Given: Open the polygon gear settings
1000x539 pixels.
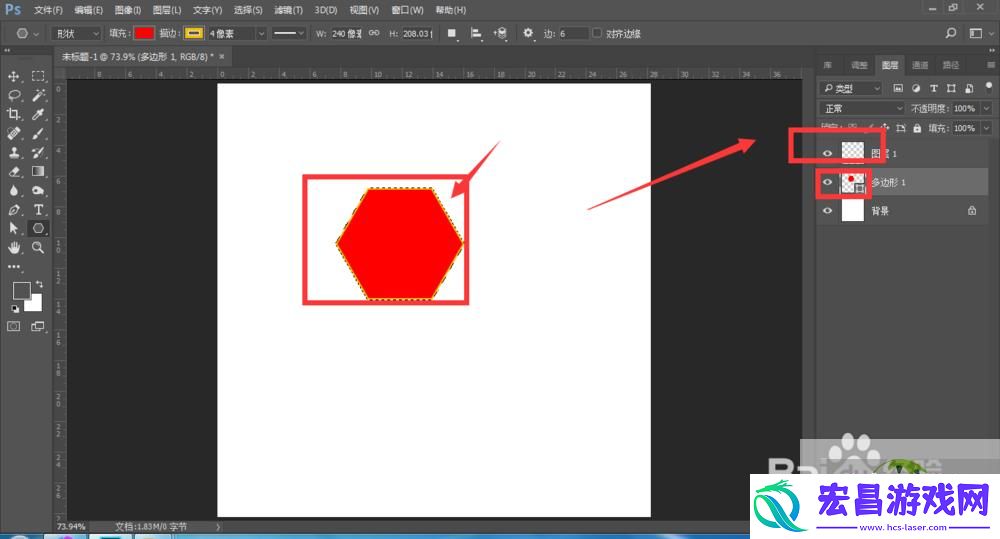Looking at the screenshot, I should click(528, 33).
